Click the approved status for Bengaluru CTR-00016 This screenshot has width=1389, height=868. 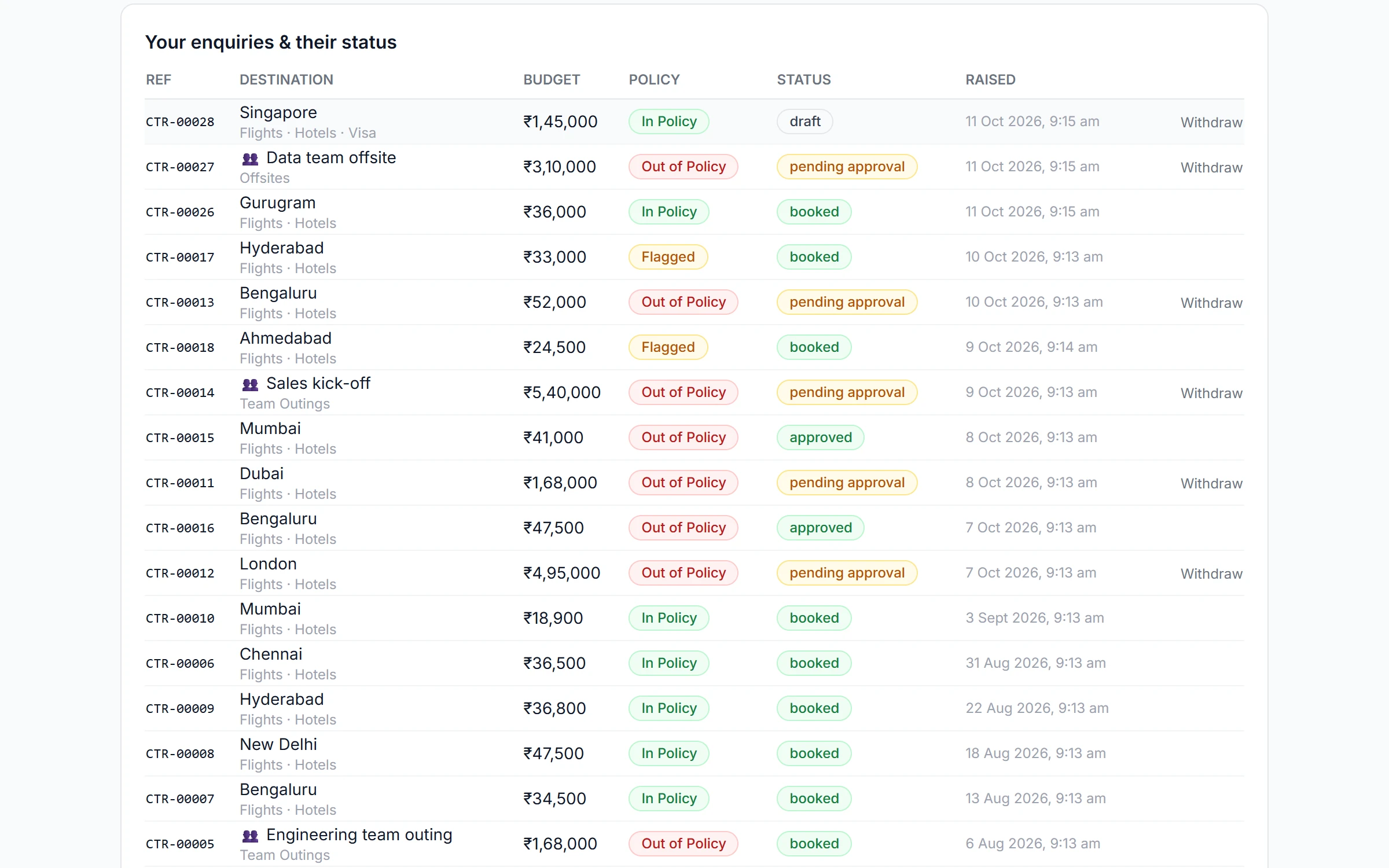821,528
